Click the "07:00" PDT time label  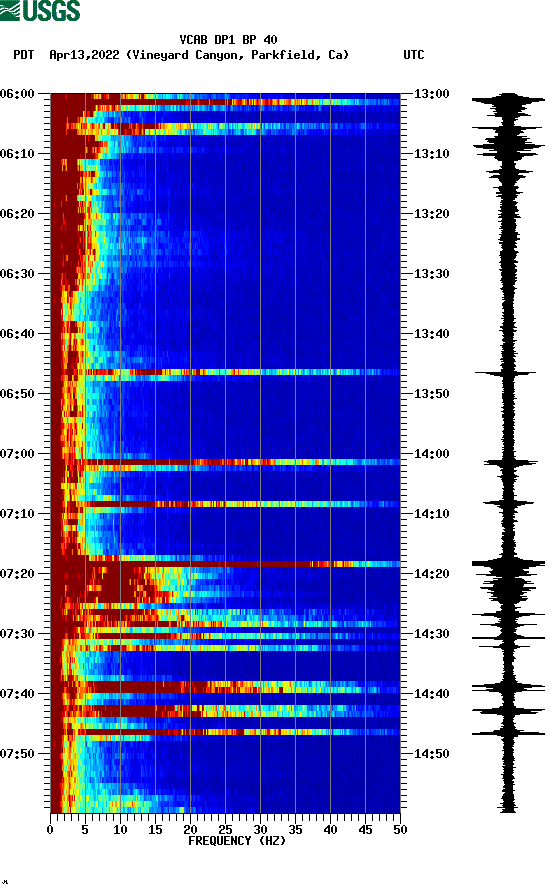point(17,454)
